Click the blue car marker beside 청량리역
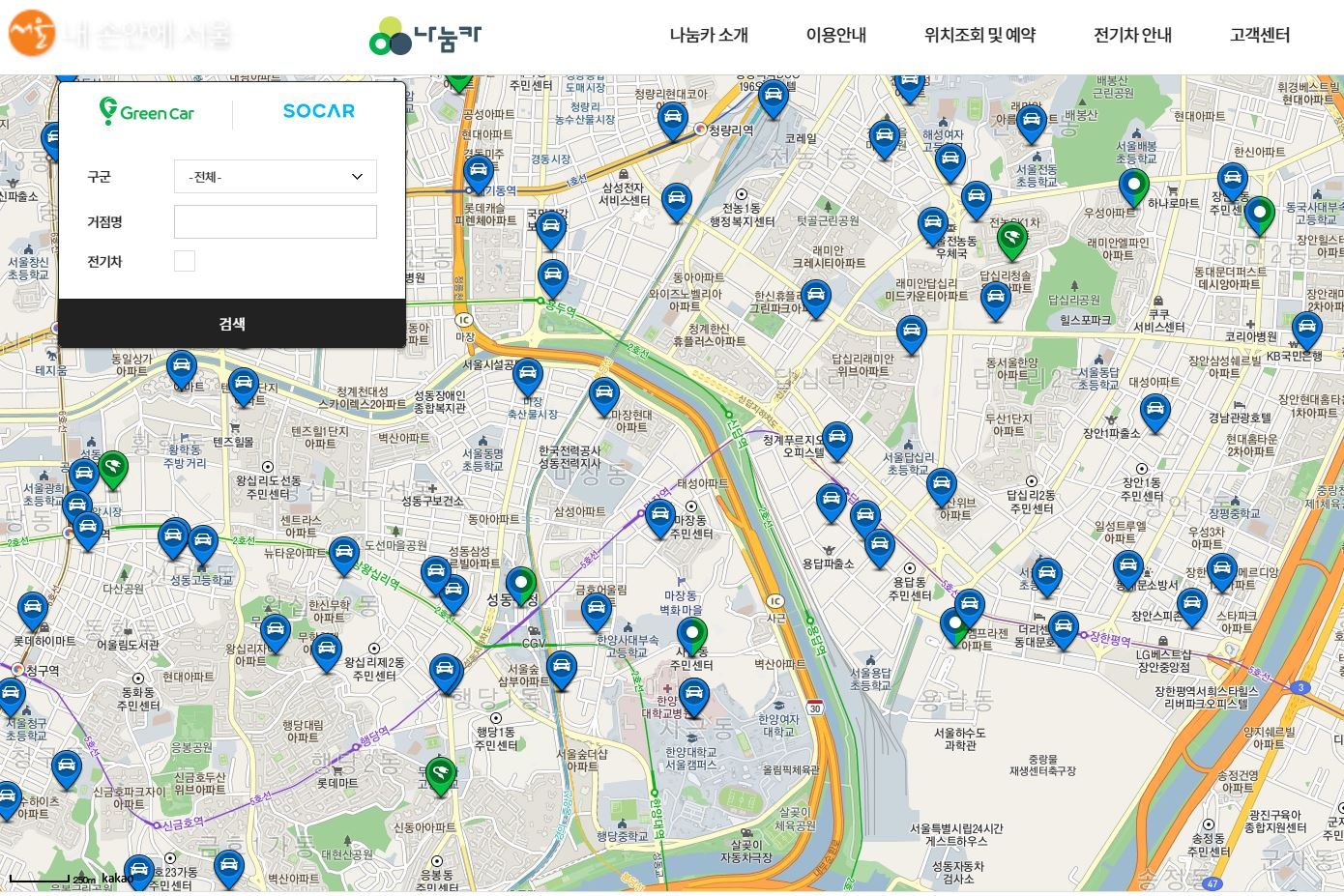 click(x=672, y=120)
